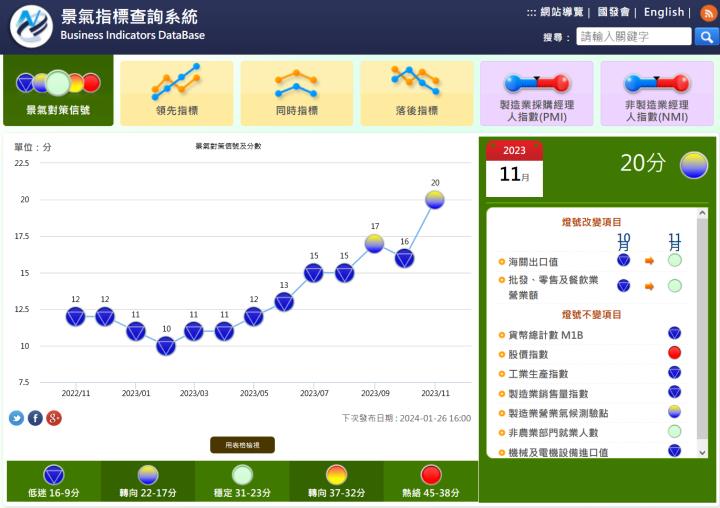Click the 2023/10 data point valued 16

click(x=405, y=259)
